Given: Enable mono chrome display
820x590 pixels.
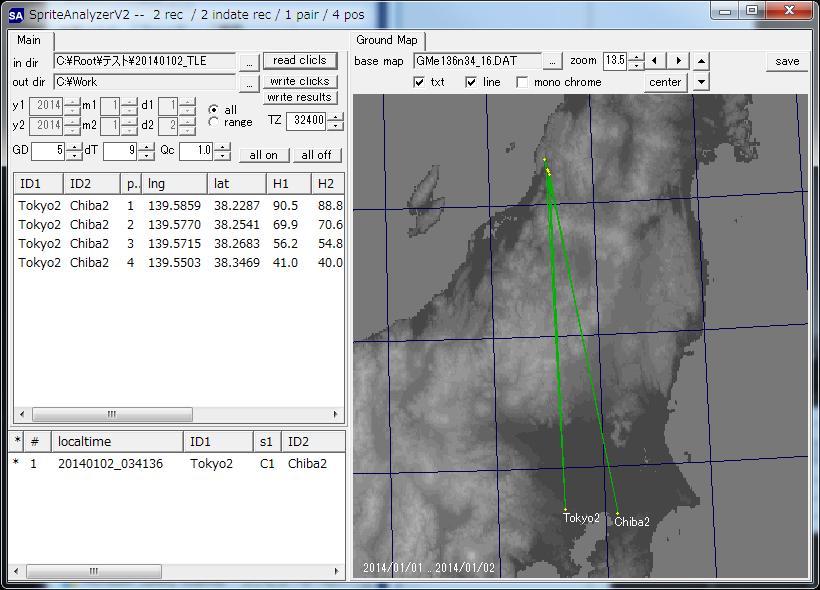Looking at the screenshot, I should coord(522,82).
